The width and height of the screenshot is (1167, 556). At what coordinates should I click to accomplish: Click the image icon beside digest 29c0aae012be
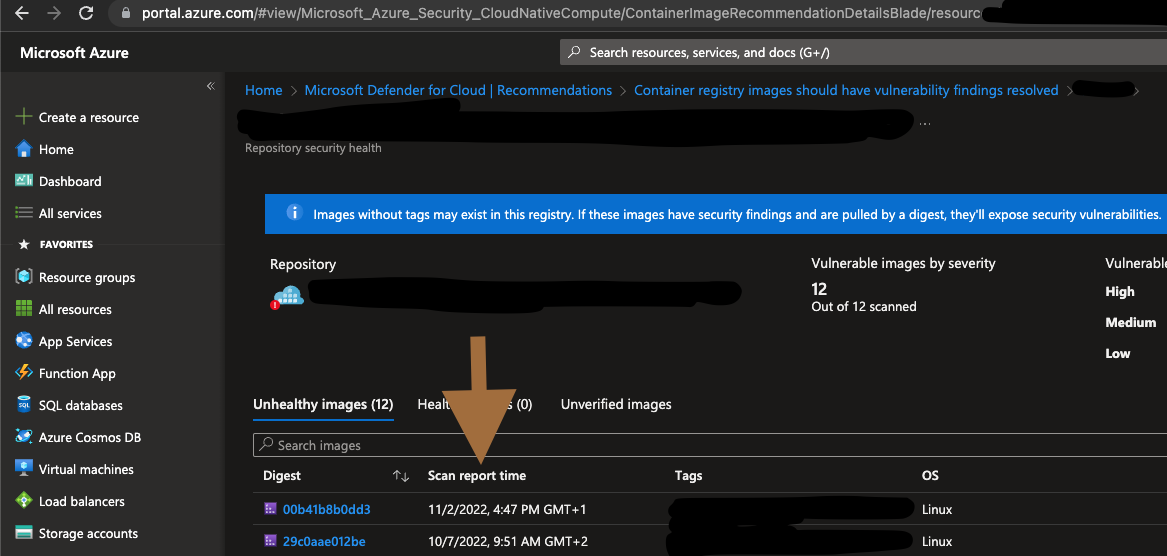pos(269,541)
